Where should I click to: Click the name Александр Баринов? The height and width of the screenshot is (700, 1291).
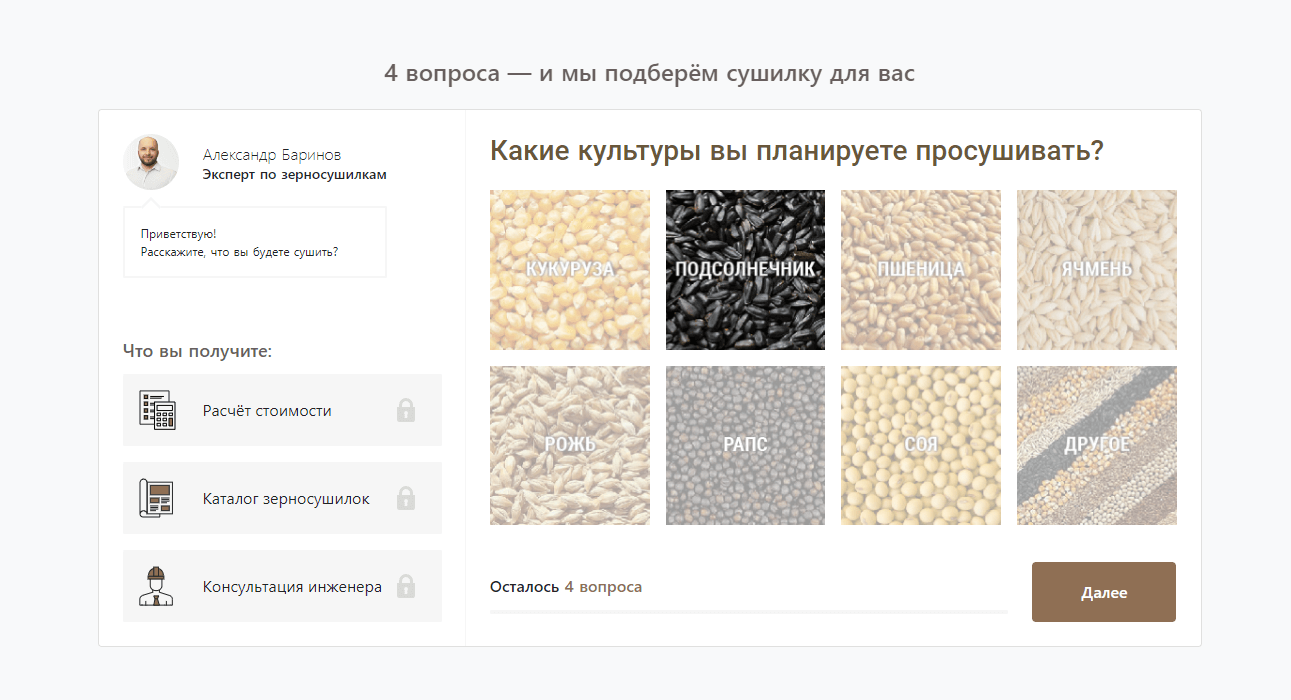(272, 155)
